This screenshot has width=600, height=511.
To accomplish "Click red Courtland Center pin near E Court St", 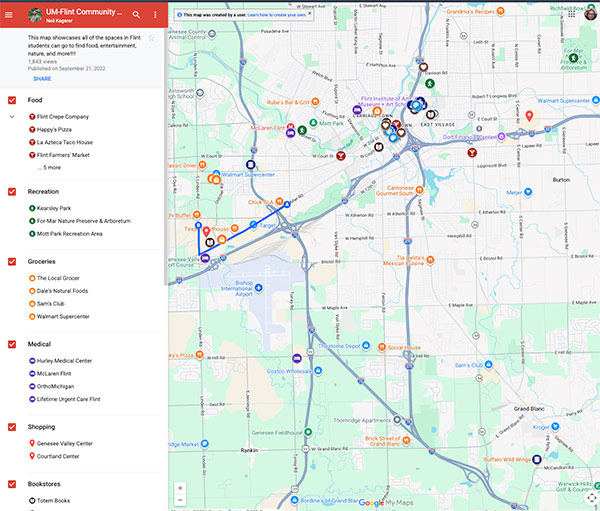I will 529,116.
